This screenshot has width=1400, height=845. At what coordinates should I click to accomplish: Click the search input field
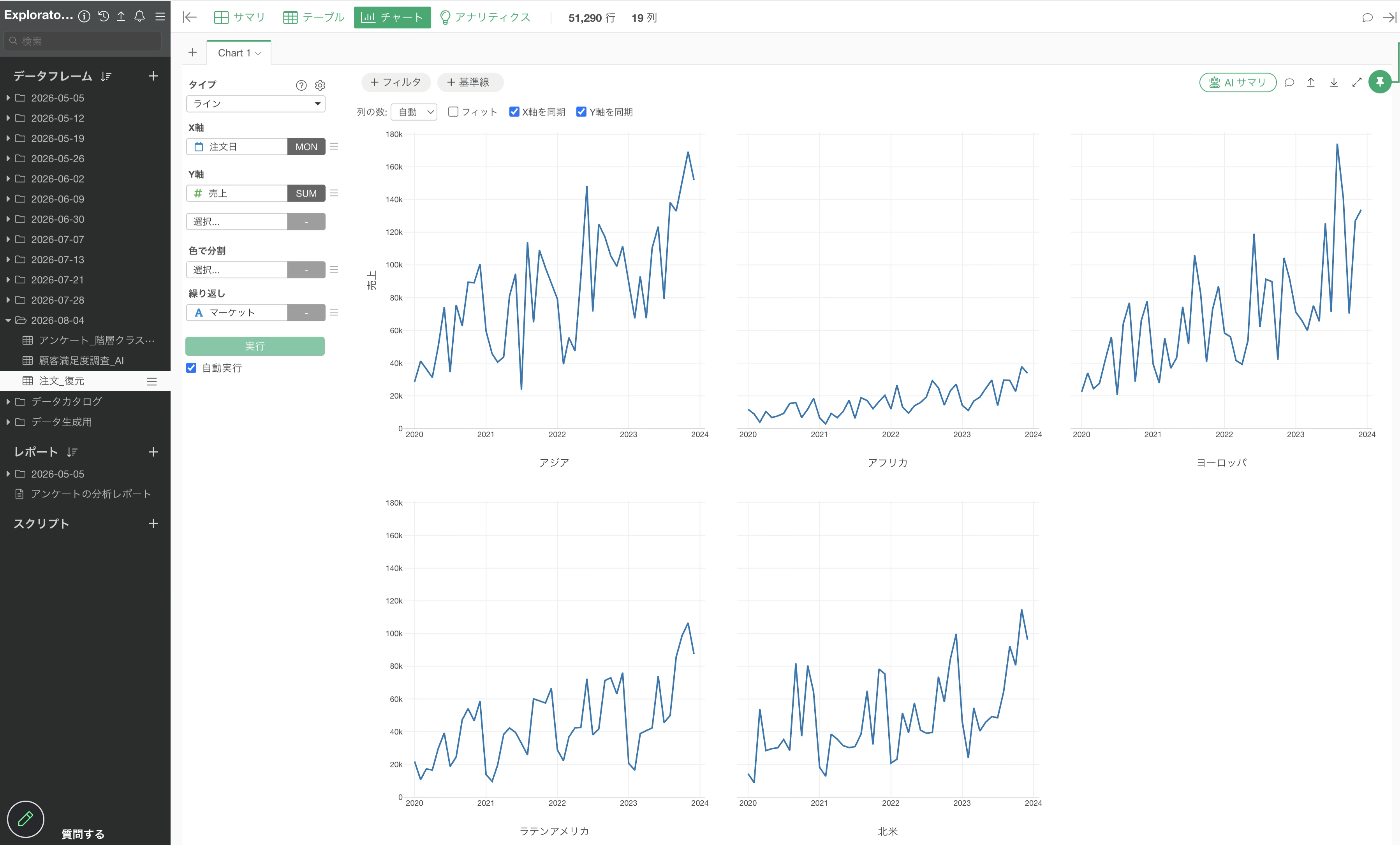(x=83, y=41)
